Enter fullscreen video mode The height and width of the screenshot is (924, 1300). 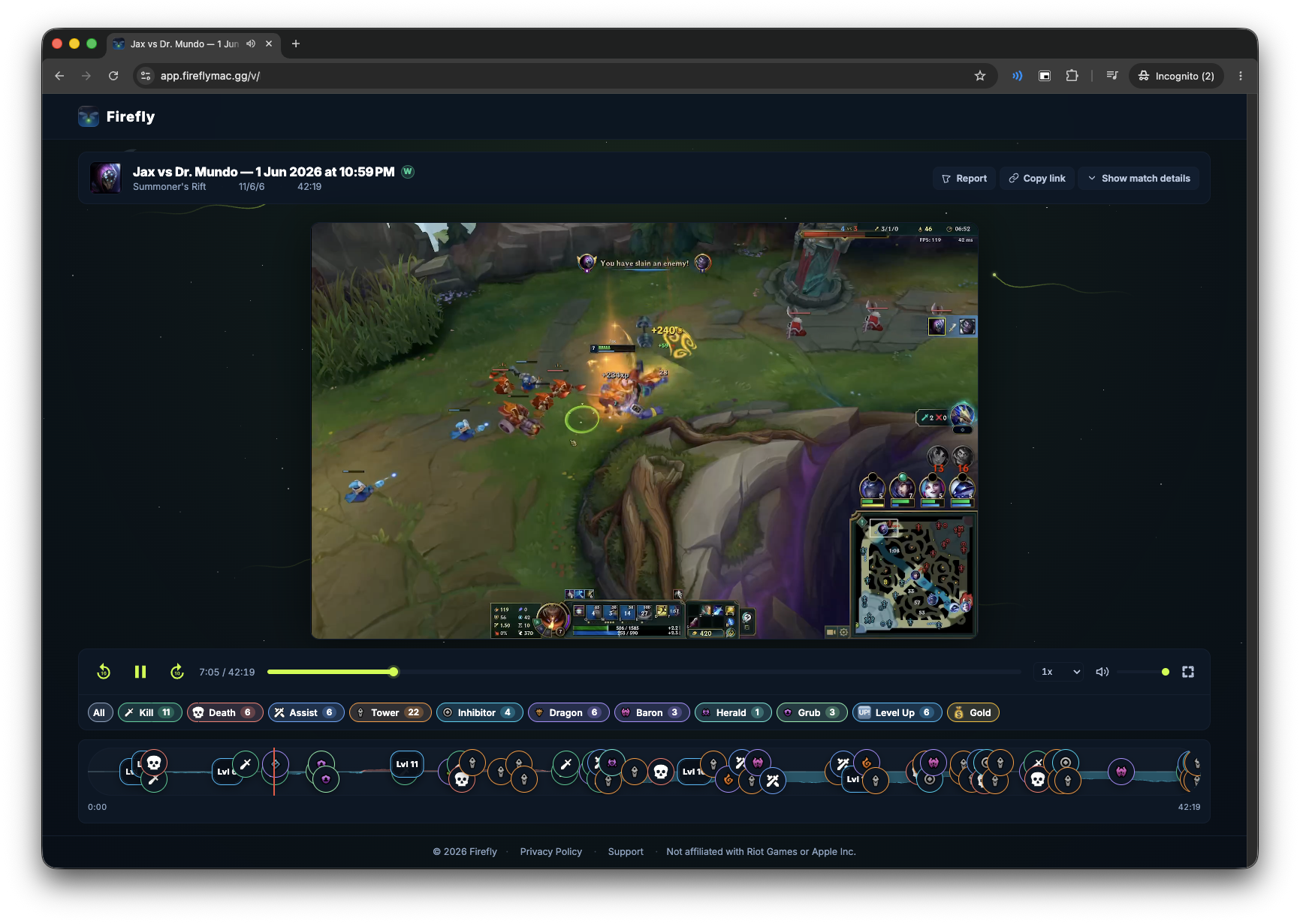pos(1188,672)
